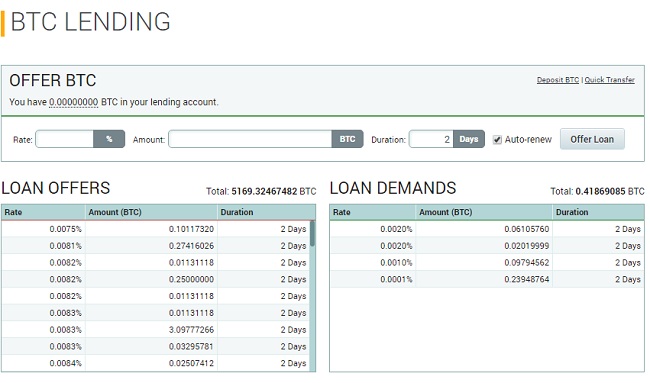Select loan offer amount 0.02507412

[x=191, y=363]
